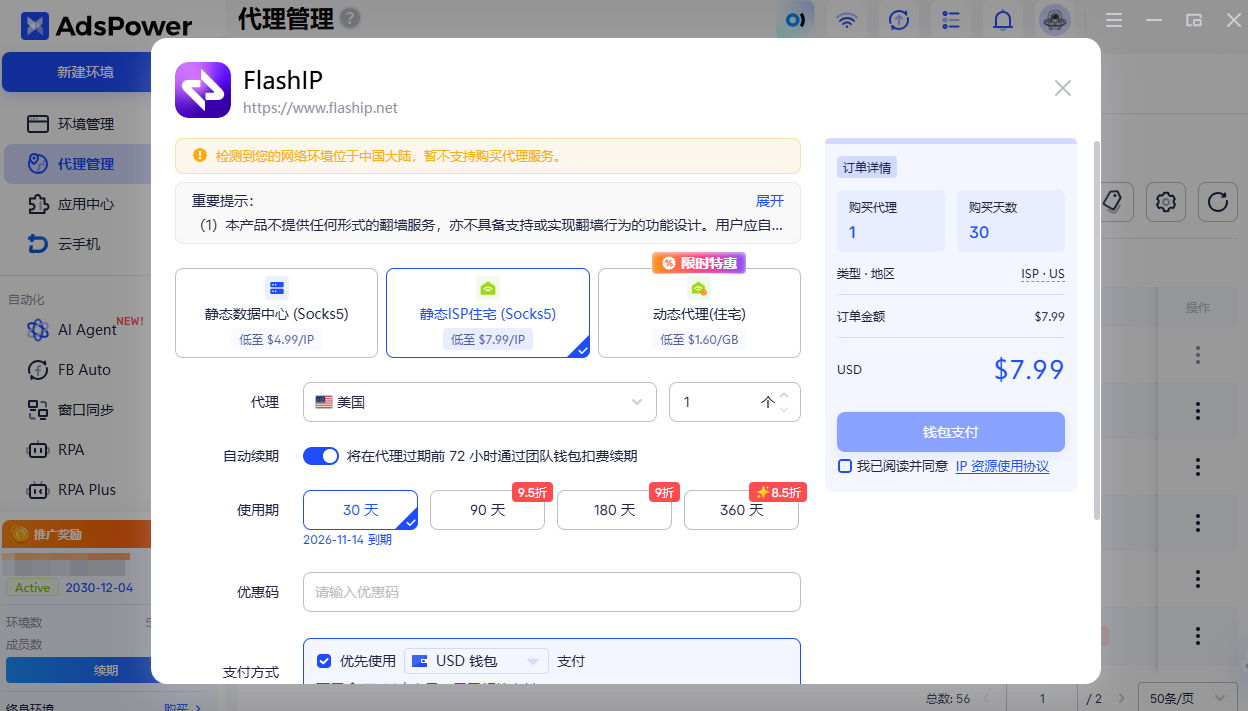1248x711 pixels.
Task: Open more options for first table row
Action: coord(1197,354)
